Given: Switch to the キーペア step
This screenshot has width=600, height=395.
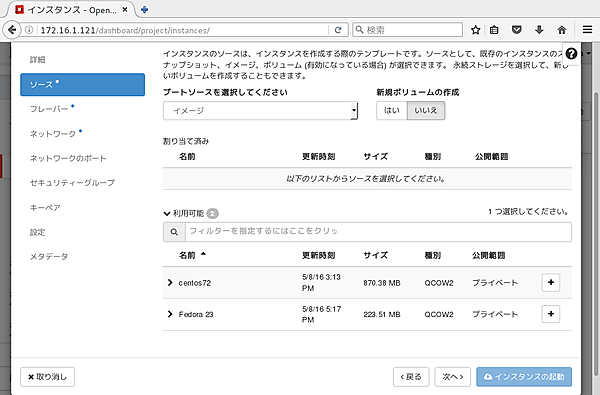Looking at the screenshot, I should click(x=45, y=207).
